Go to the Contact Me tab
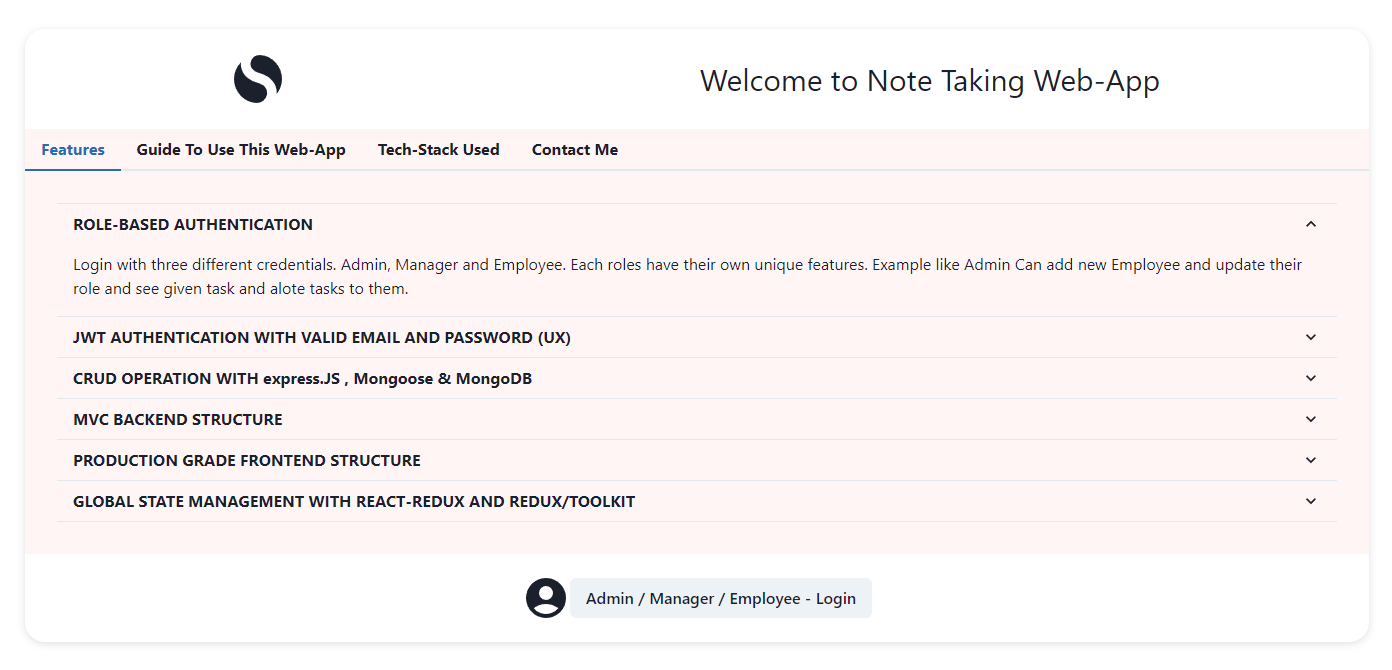 575,150
